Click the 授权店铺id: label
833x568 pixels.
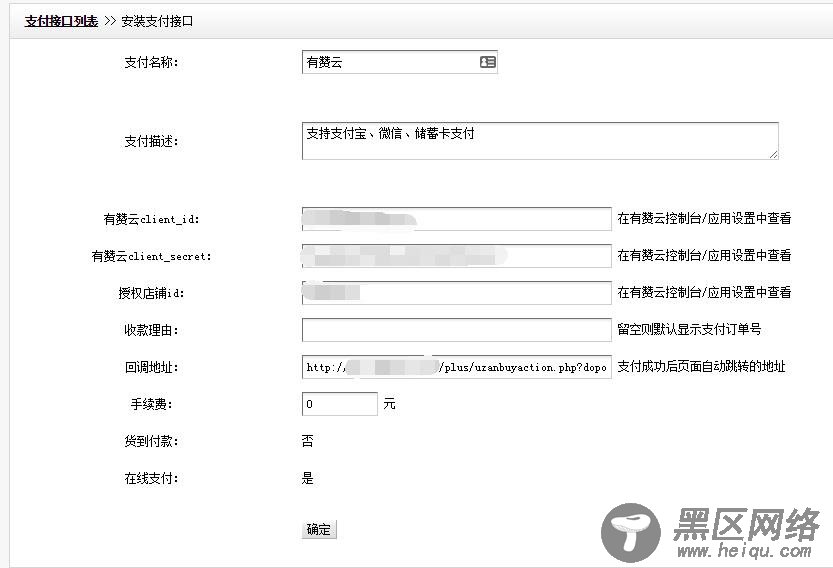151,293
